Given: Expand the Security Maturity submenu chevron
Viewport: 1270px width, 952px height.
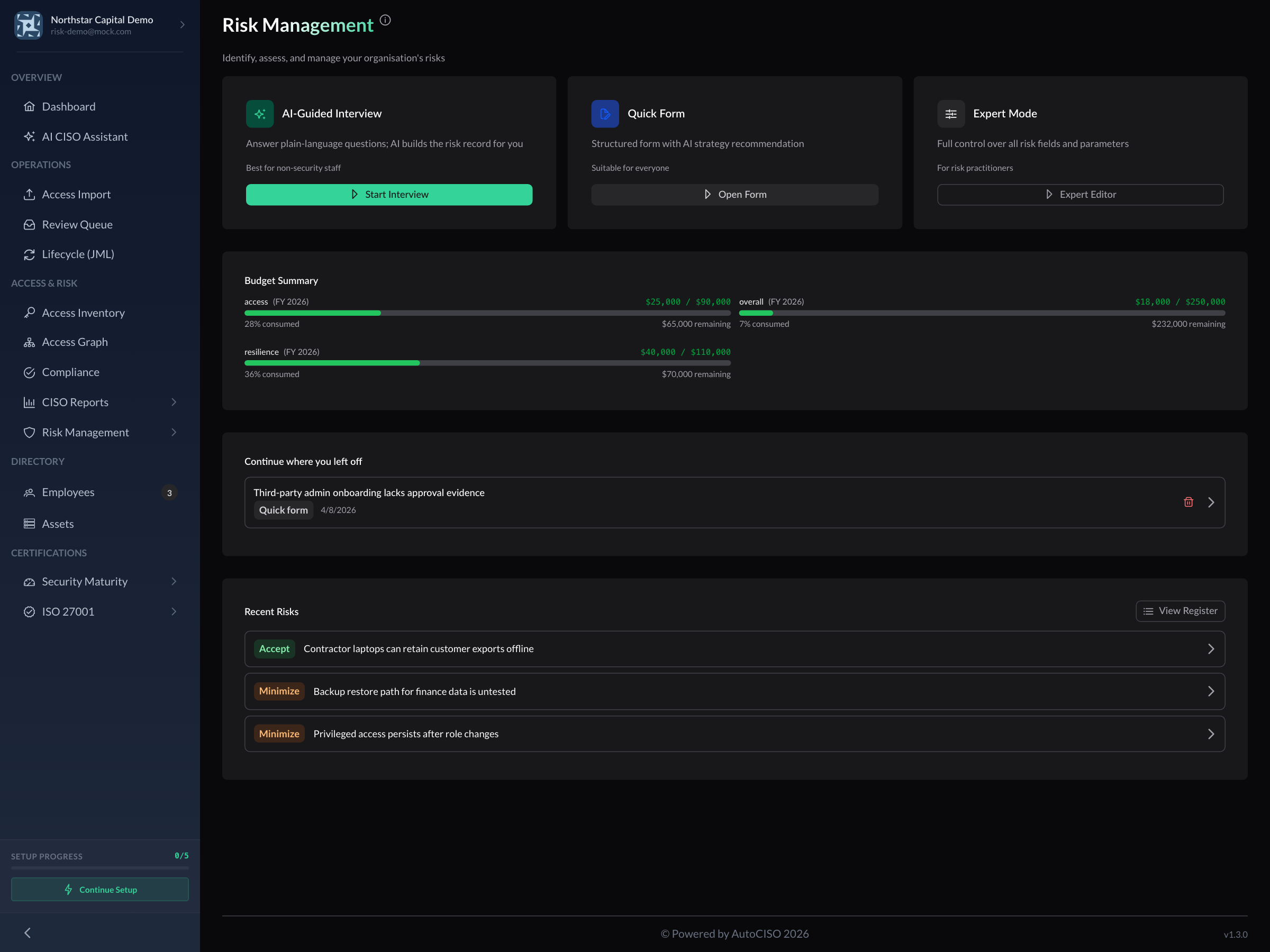Looking at the screenshot, I should 174,581.
